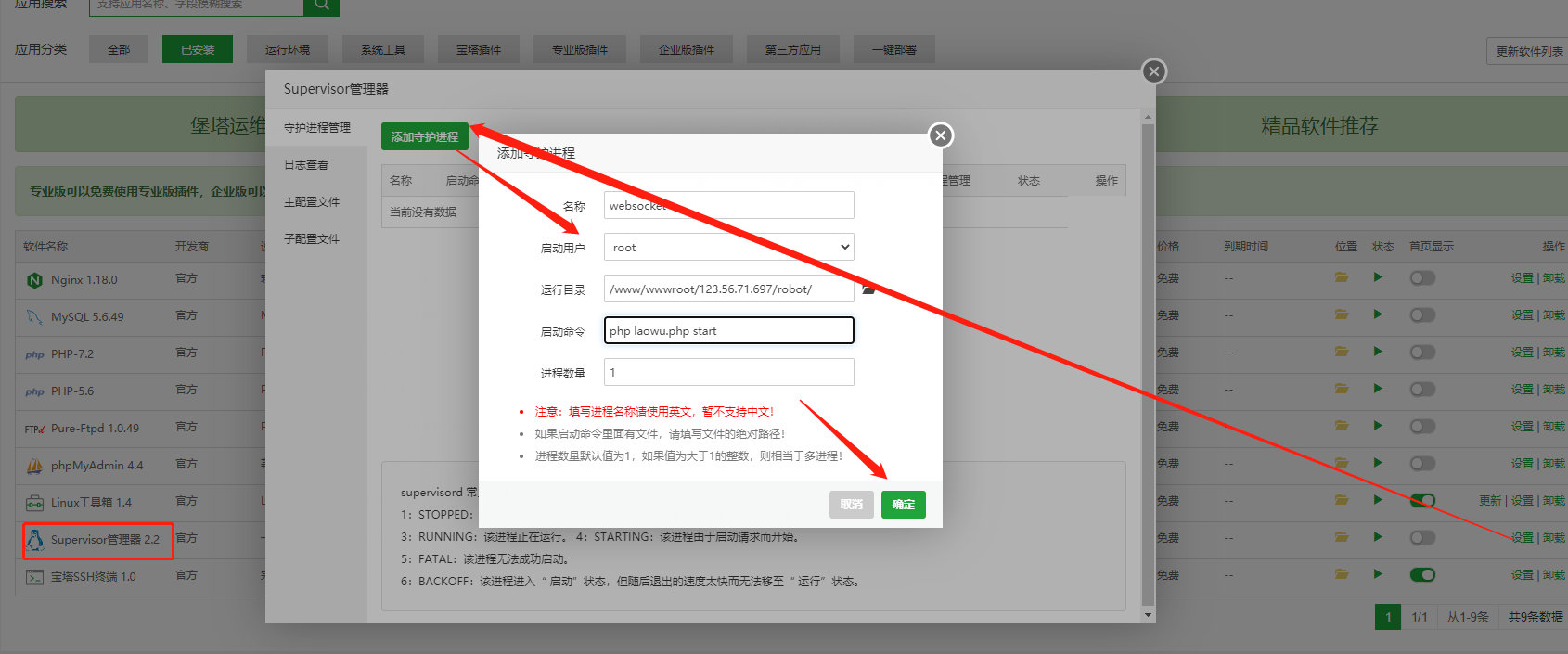This screenshot has width=1568, height=654.
Task: Click the Nginx 1.18.0 software icon
Action: 34,280
